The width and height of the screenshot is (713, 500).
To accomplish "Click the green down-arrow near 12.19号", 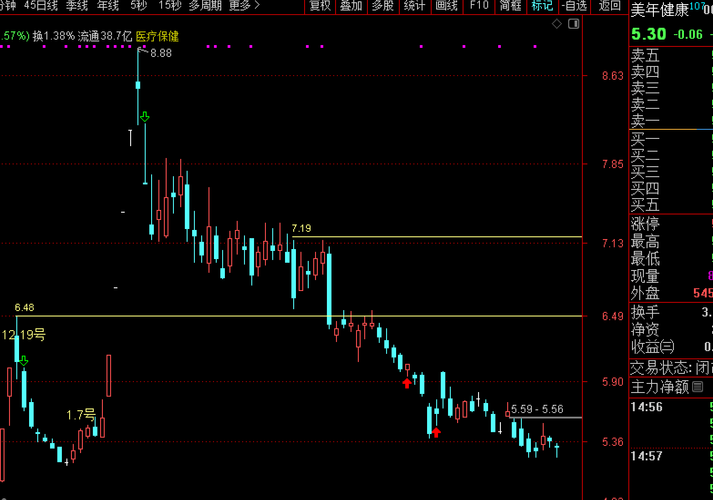I will click(x=24, y=361).
